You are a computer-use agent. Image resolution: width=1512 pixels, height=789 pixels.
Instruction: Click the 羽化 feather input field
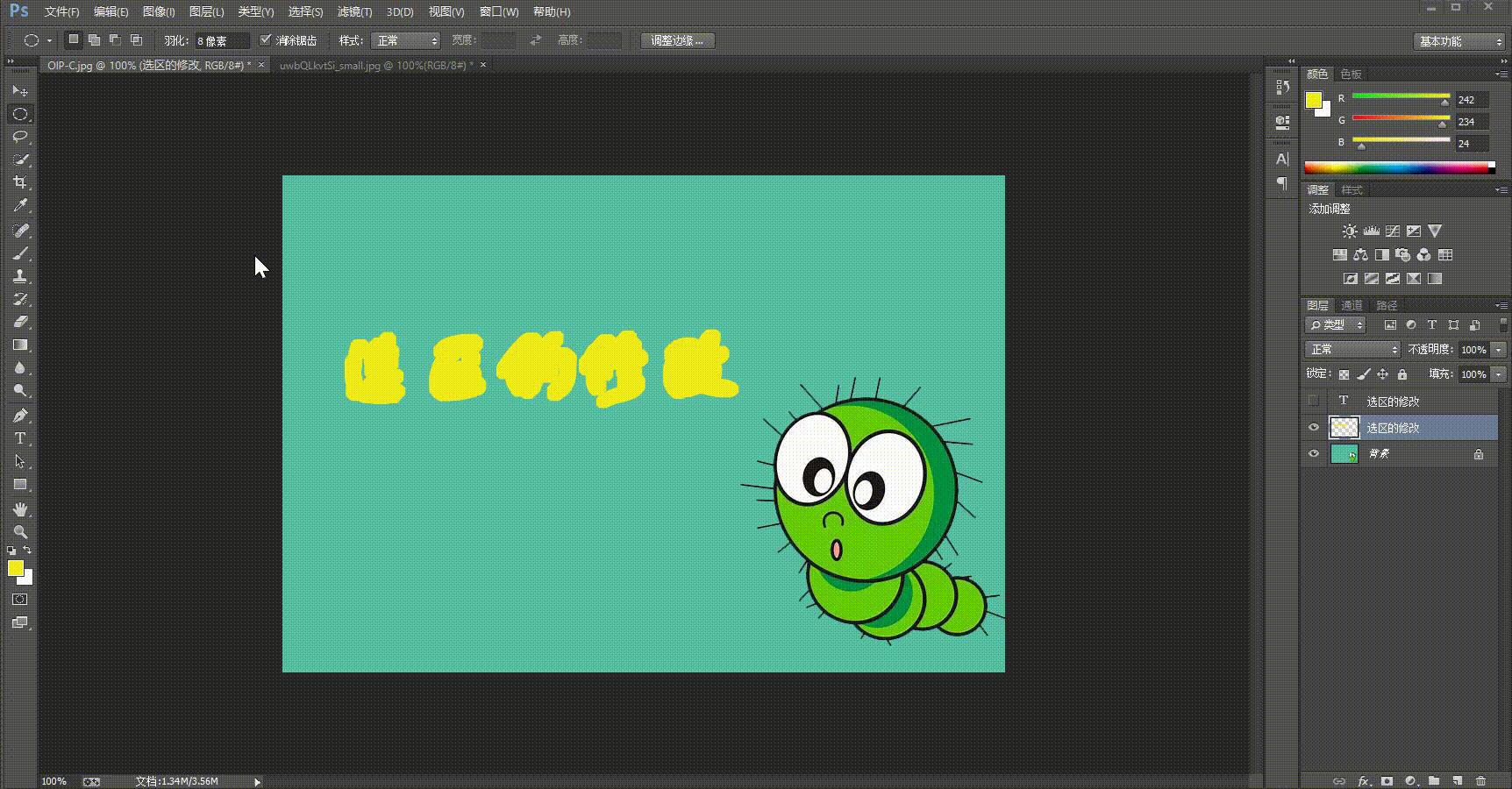[x=221, y=41]
